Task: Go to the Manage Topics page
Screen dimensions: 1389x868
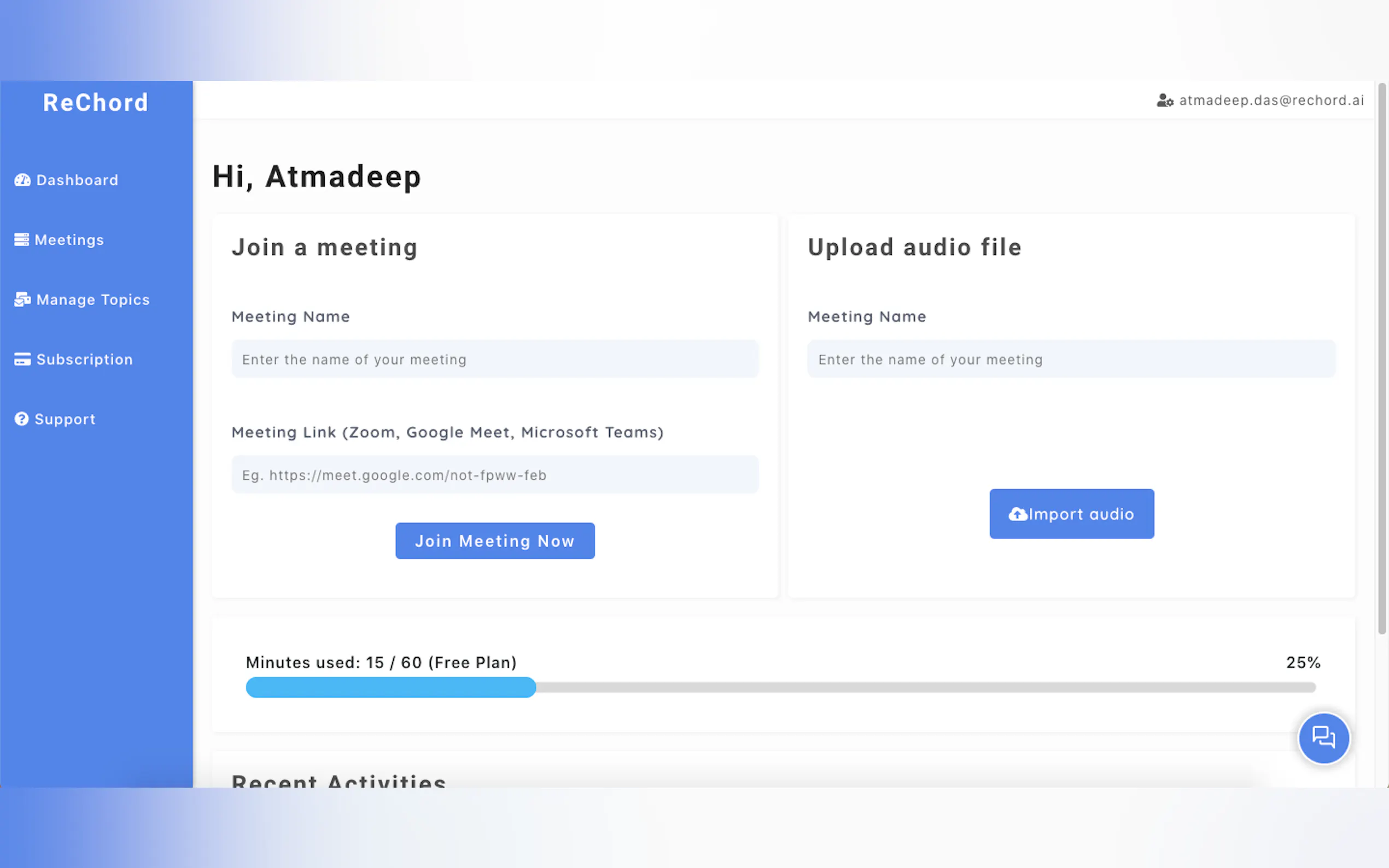Action: pos(92,300)
